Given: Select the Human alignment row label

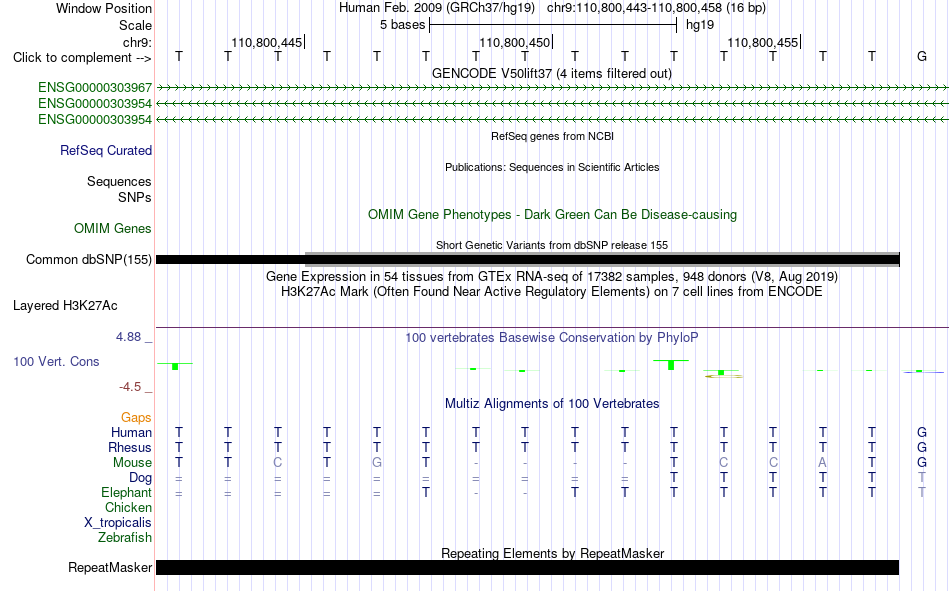Looking at the screenshot, I should [x=131, y=433].
